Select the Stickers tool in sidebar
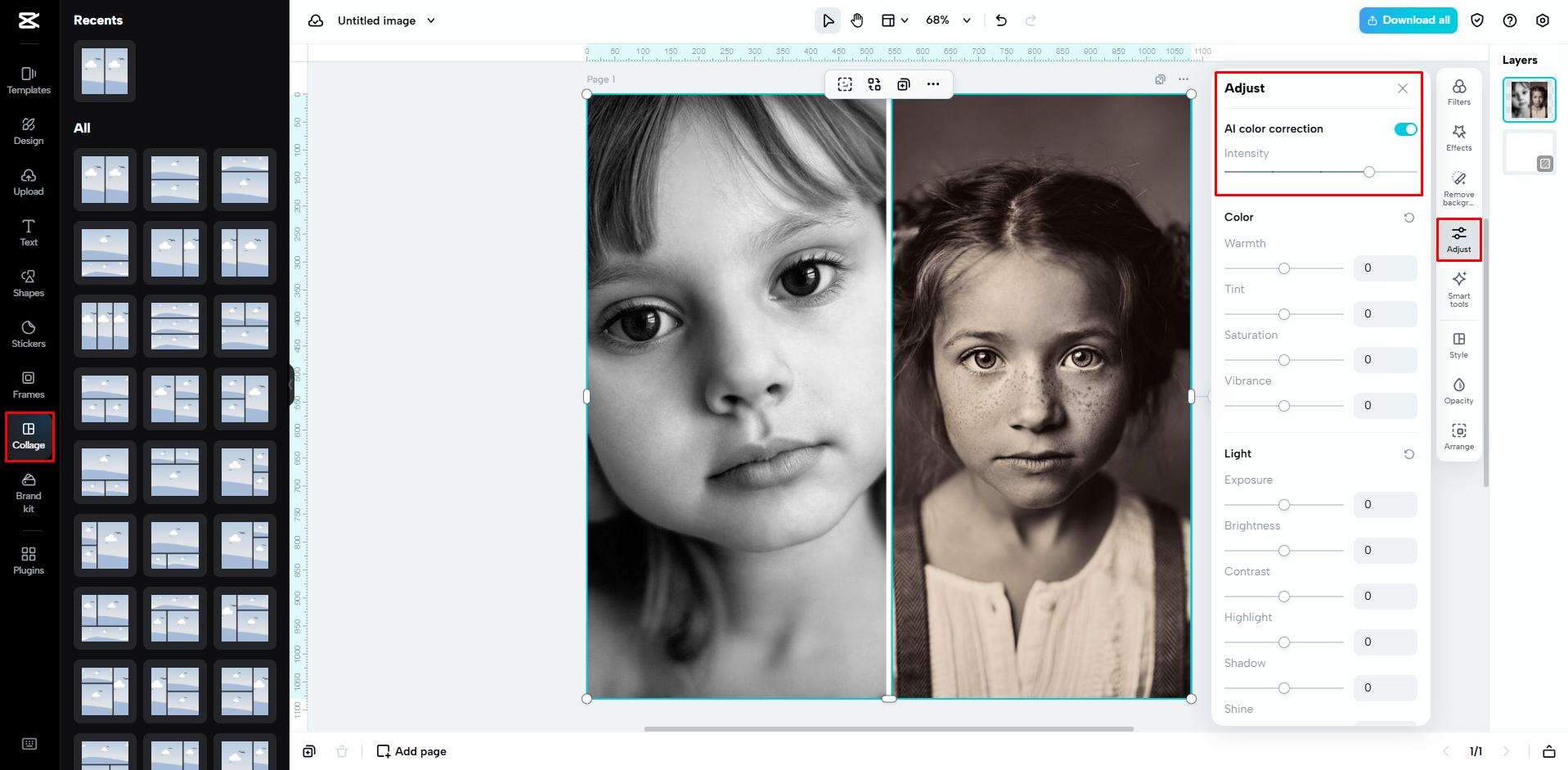Screen dimensions: 1568x770 28,334
